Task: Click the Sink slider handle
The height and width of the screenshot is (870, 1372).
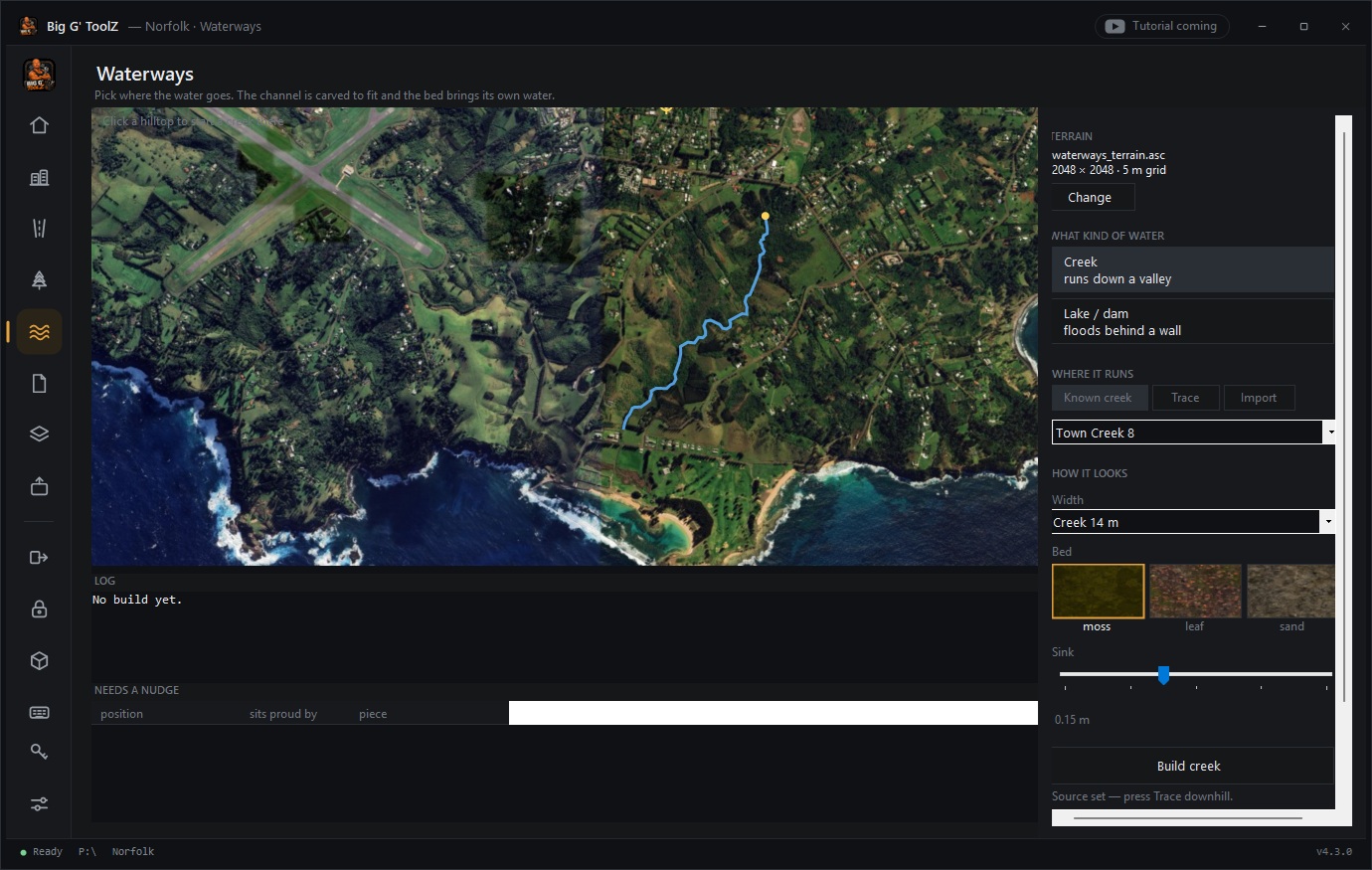Action: (x=1163, y=675)
